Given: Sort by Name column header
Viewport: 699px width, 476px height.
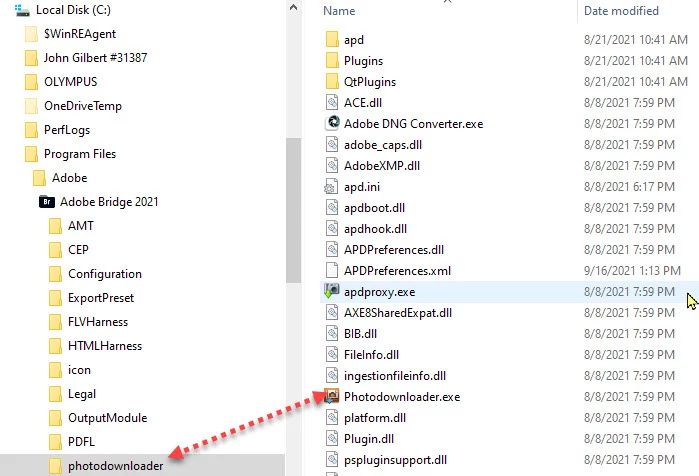Looking at the screenshot, I should pos(339,11).
